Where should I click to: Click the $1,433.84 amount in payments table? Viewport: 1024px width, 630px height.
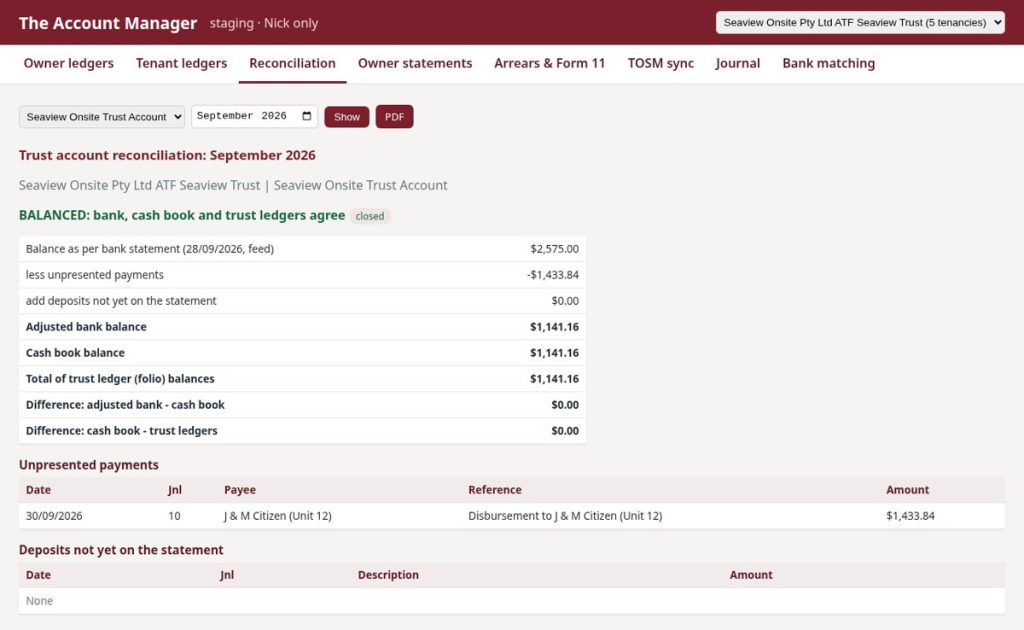coord(910,516)
